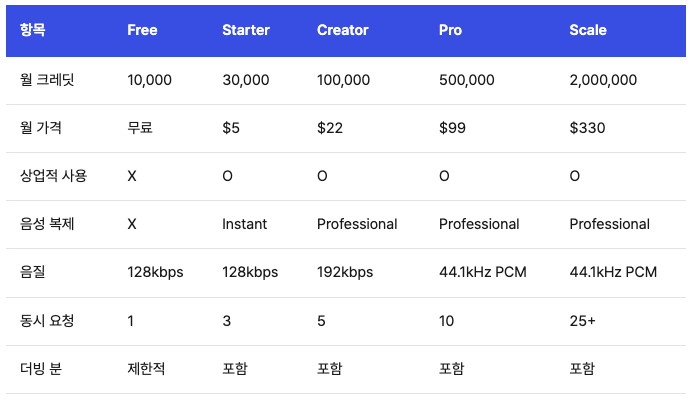This screenshot has width=695, height=400.
Task: Click the 500,000 credits cell
Action: [466, 80]
